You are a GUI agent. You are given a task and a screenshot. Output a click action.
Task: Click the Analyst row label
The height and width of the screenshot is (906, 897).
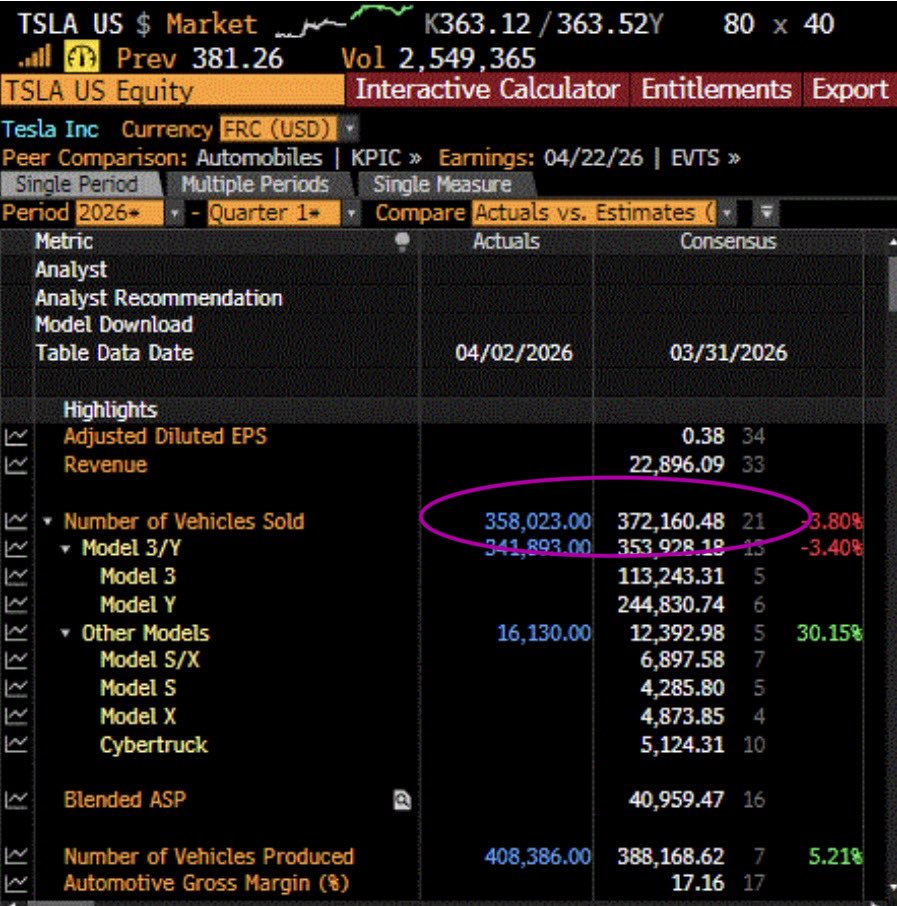[x=71, y=270]
